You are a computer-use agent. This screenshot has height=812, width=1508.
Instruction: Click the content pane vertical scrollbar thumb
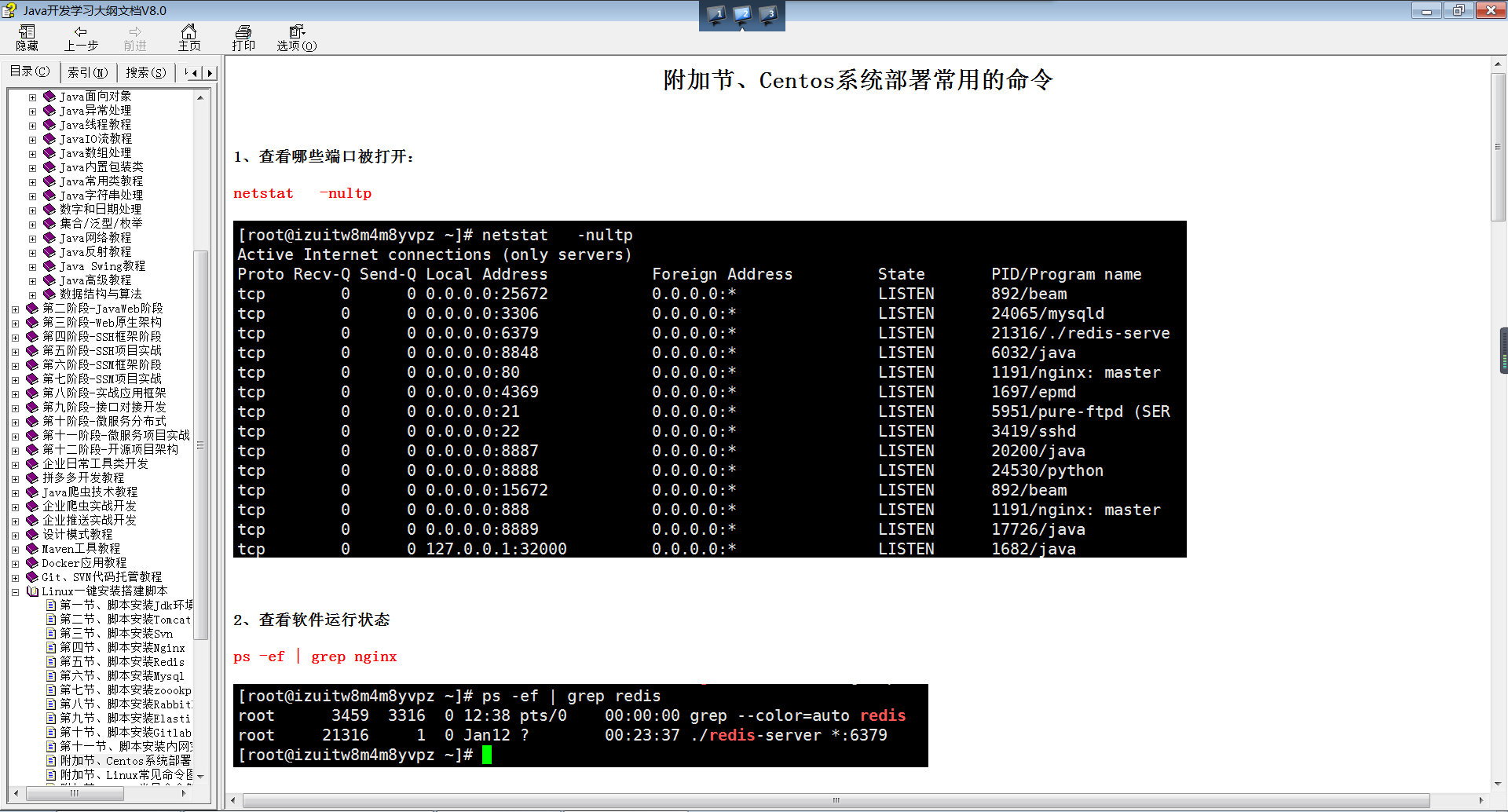click(1498, 147)
